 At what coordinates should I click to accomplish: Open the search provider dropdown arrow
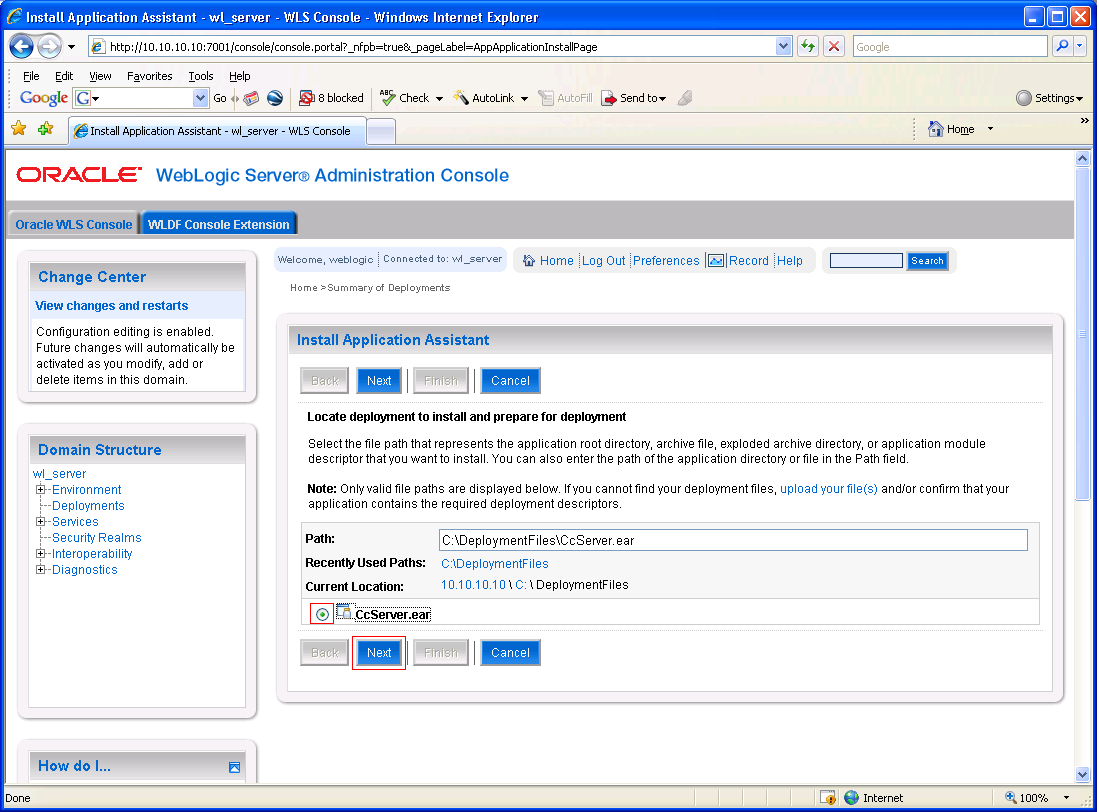click(x=1080, y=46)
